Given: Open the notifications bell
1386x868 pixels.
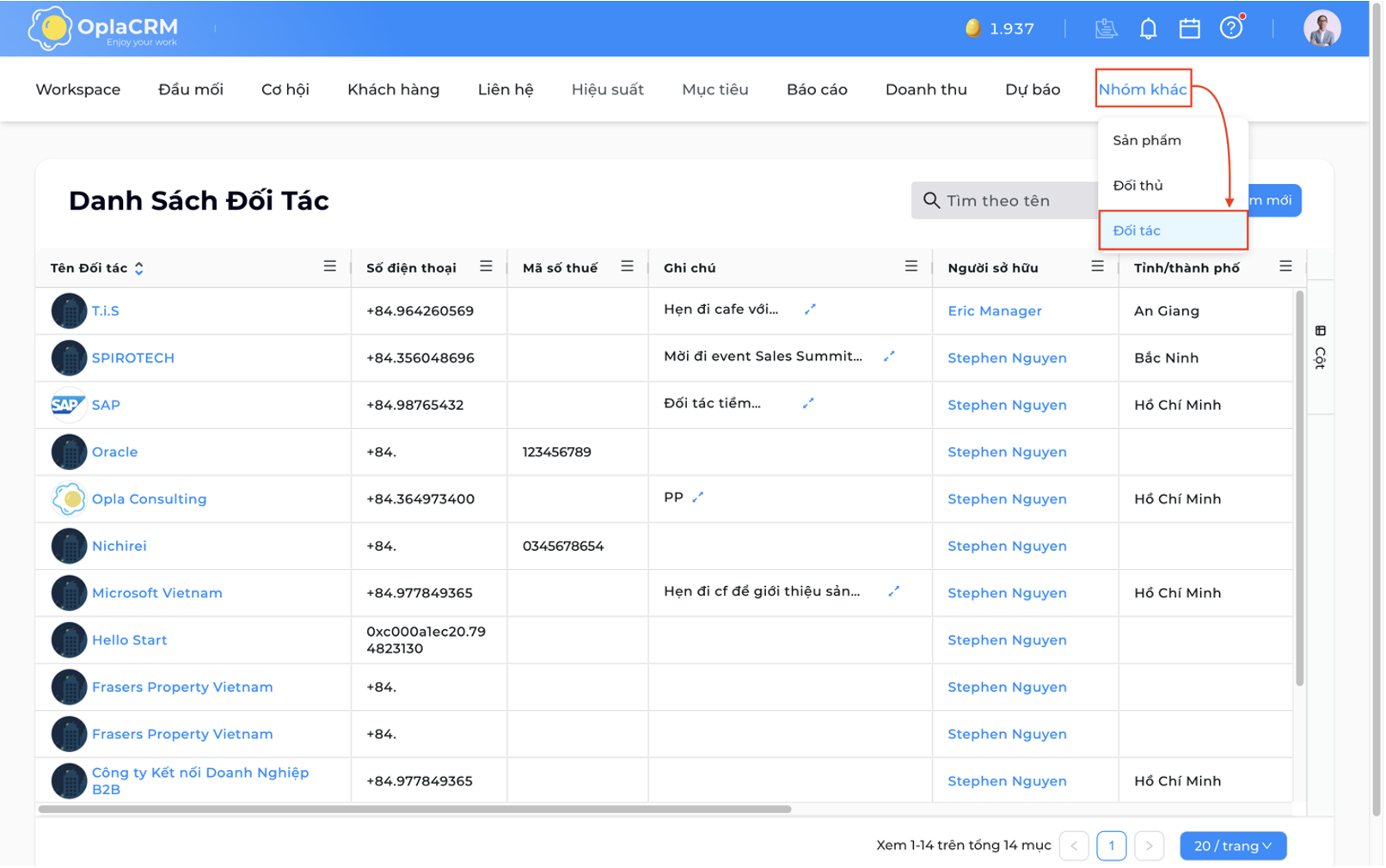Looking at the screenshot, I should pos(1148,28).
